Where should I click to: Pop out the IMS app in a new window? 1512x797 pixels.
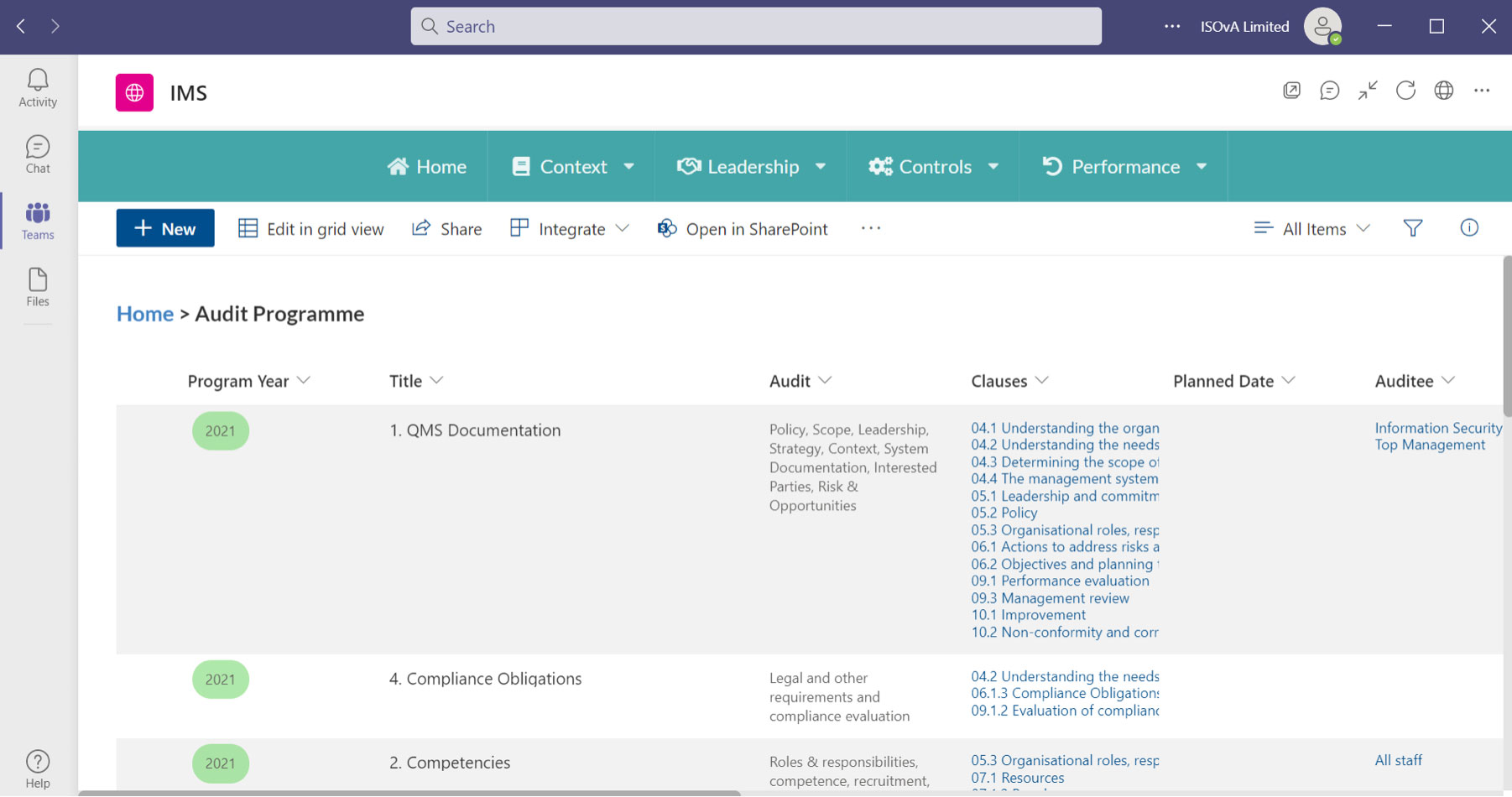point(1292,90)
